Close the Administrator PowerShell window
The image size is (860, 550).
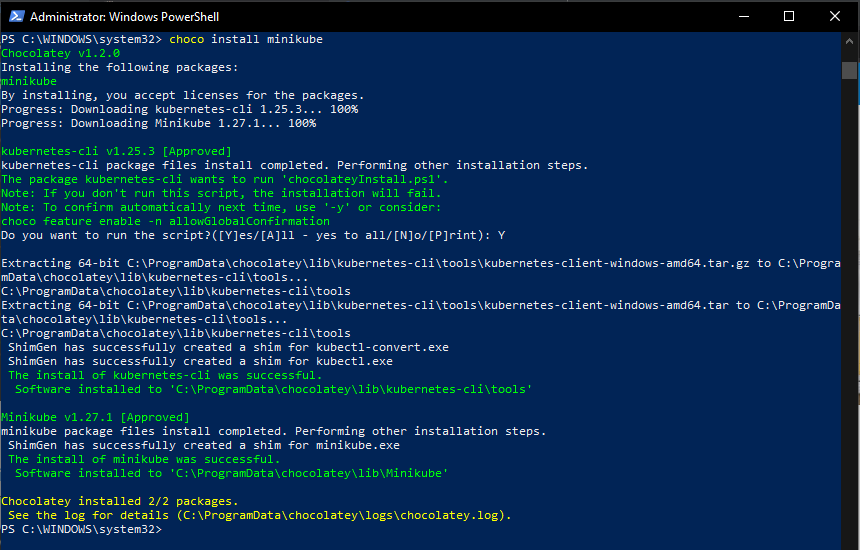point(834,16)
